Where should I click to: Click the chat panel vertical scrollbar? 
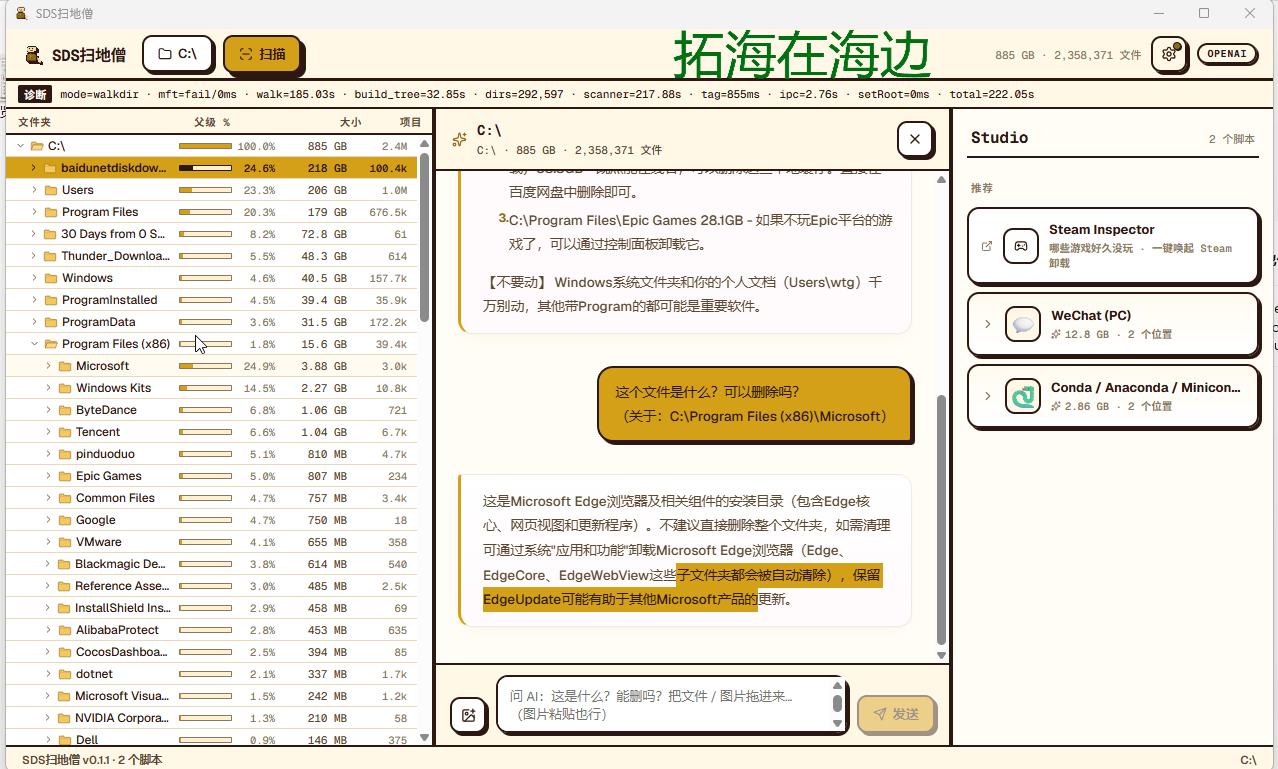(x=940, y=520)
